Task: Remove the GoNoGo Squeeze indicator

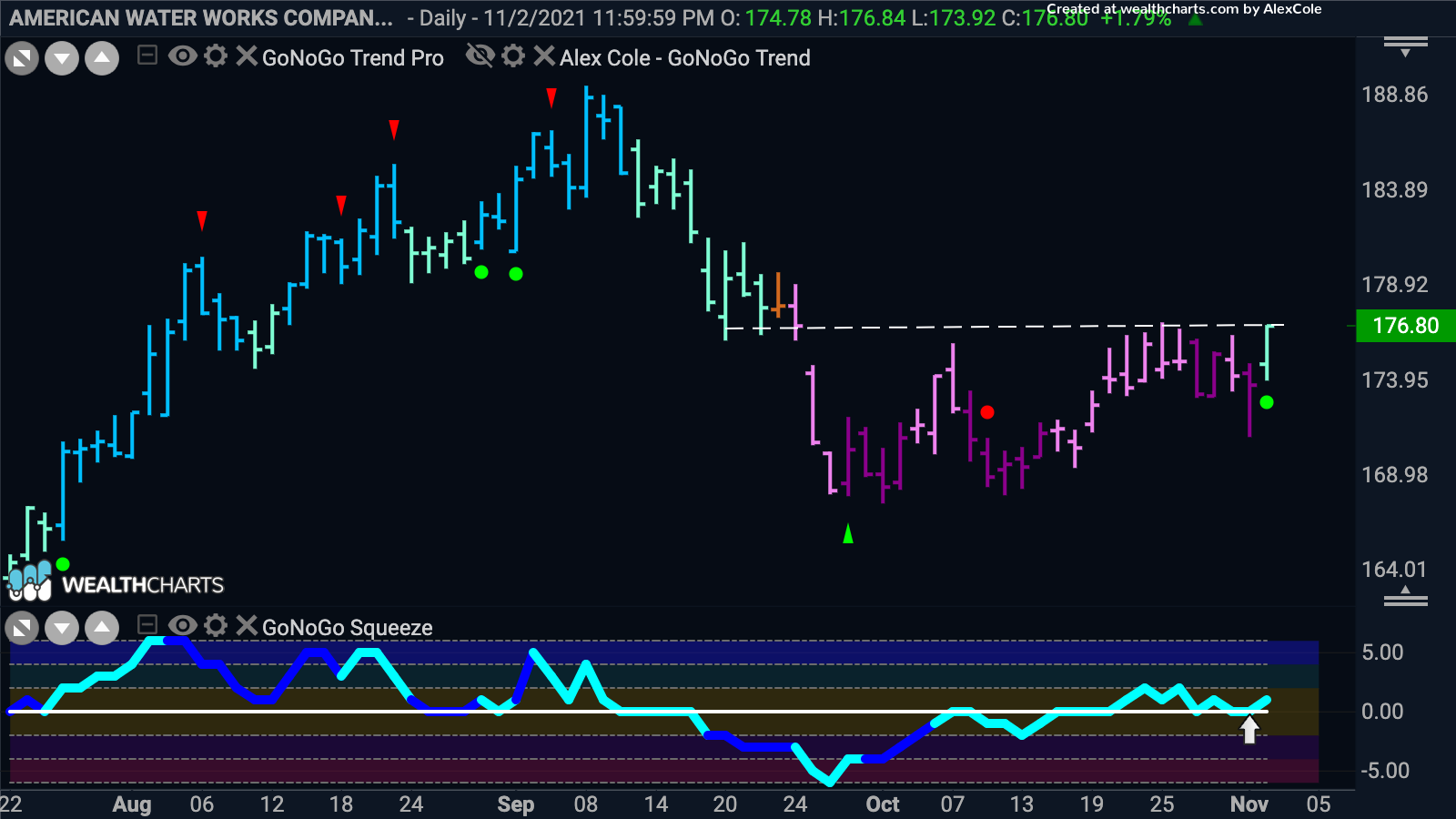Action: click(x=246, y=625)
